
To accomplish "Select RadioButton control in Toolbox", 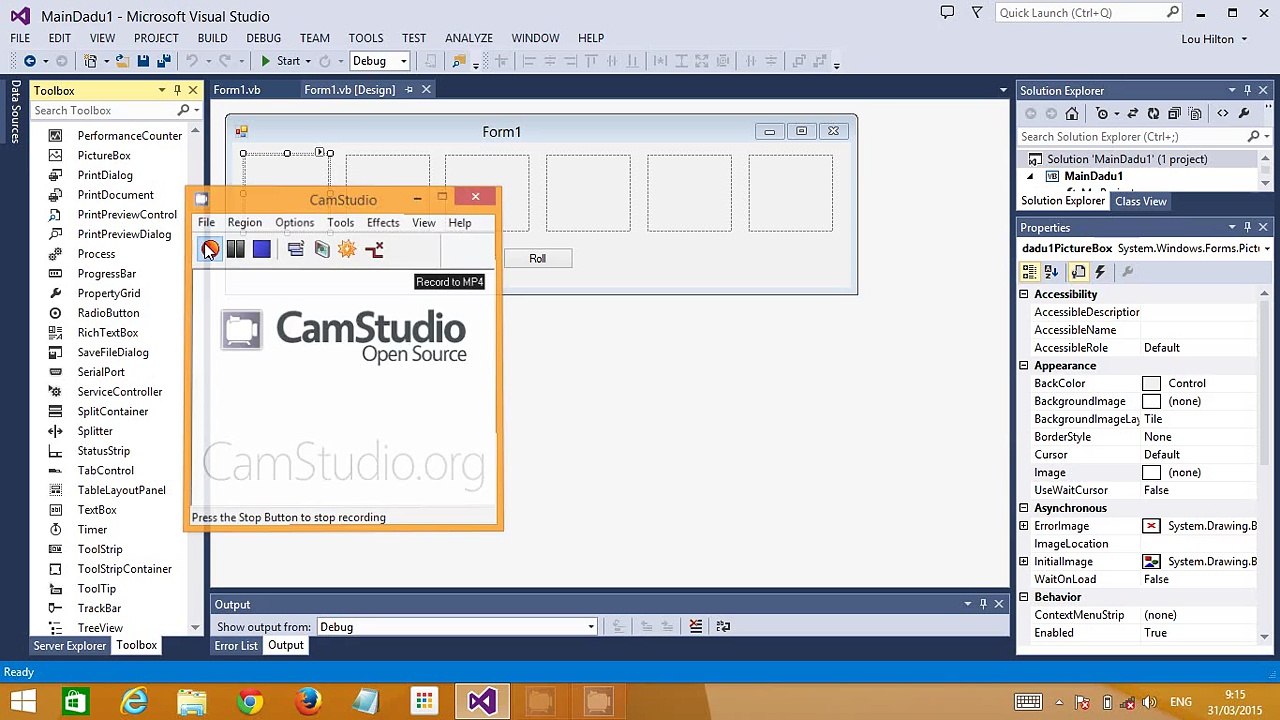I will [108, 313].
